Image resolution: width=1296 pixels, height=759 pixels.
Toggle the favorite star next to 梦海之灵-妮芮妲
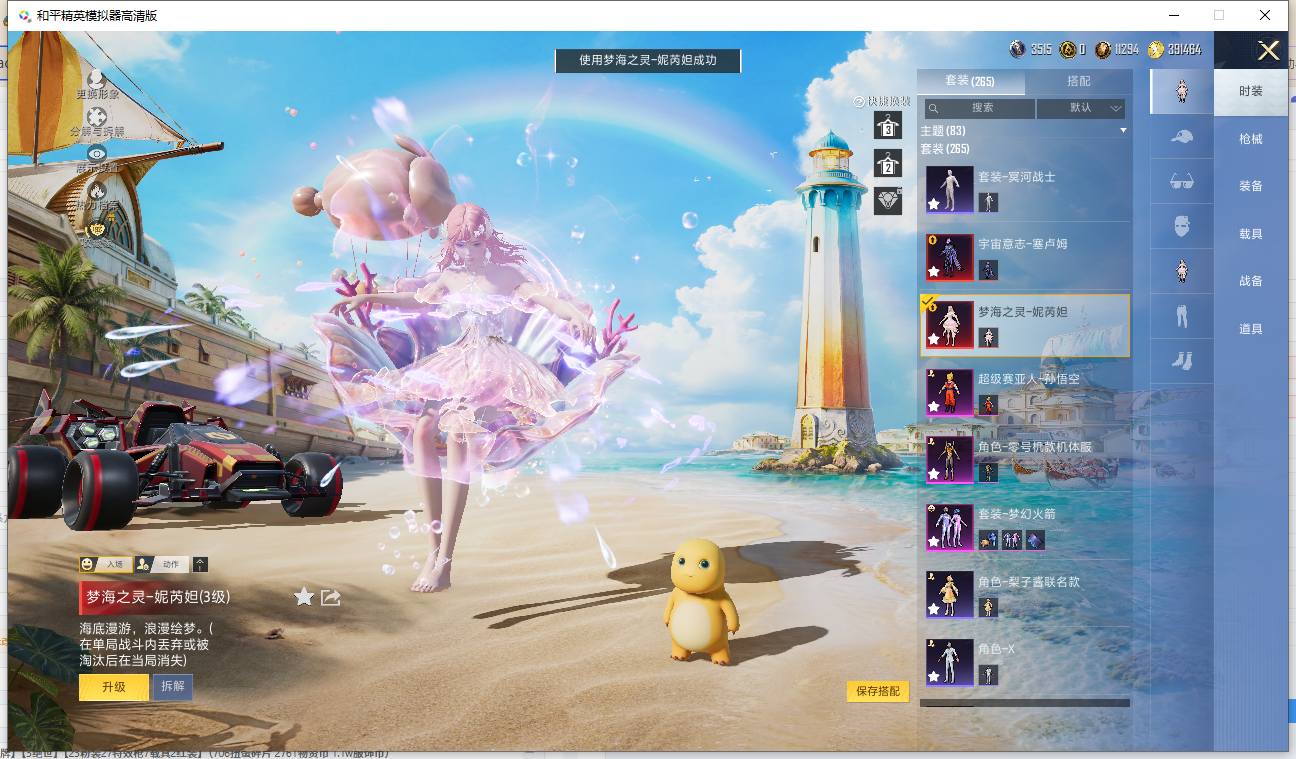click(x=304, y=597)
